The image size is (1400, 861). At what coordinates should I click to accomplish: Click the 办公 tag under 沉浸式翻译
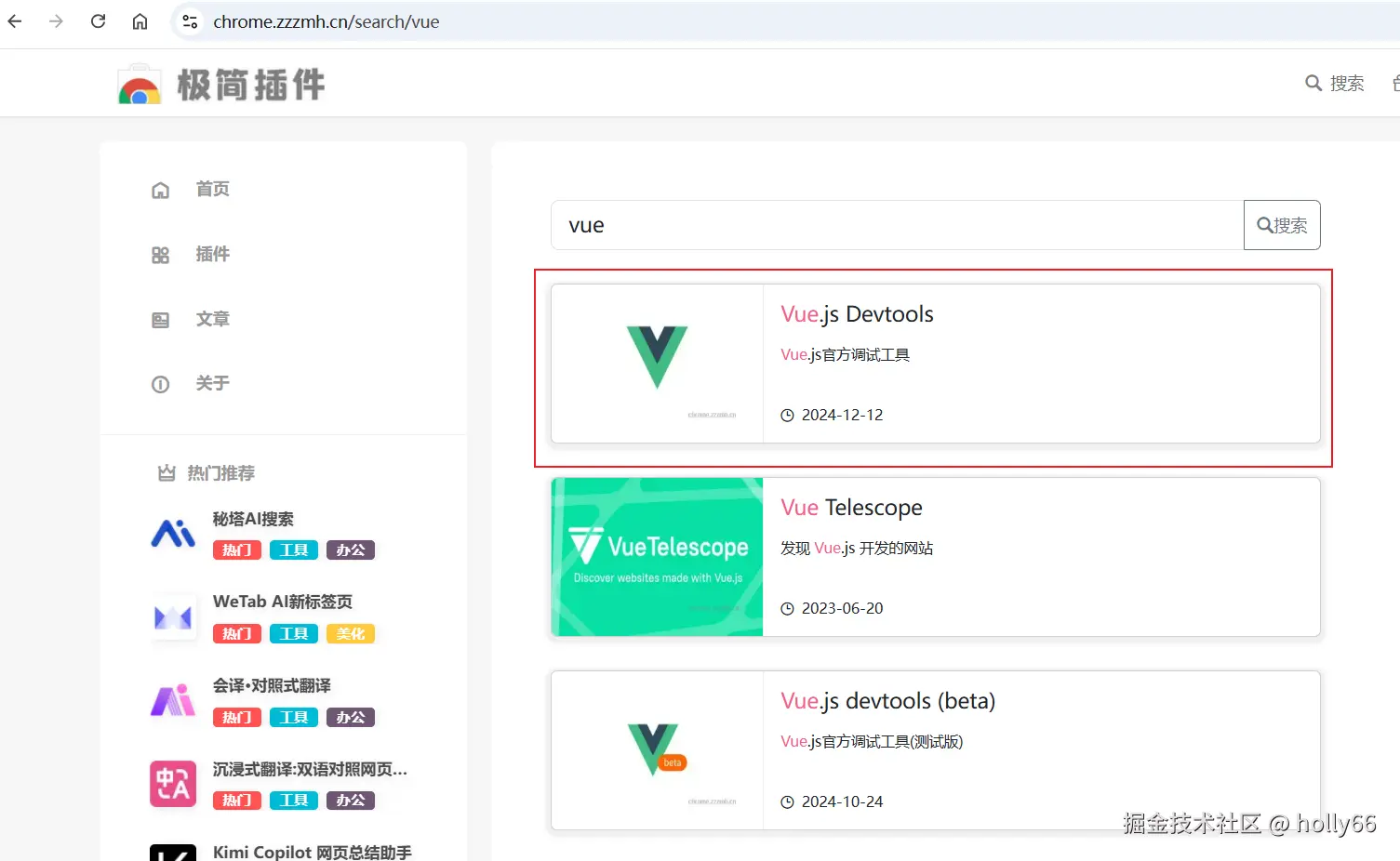[x=351, y=801]
